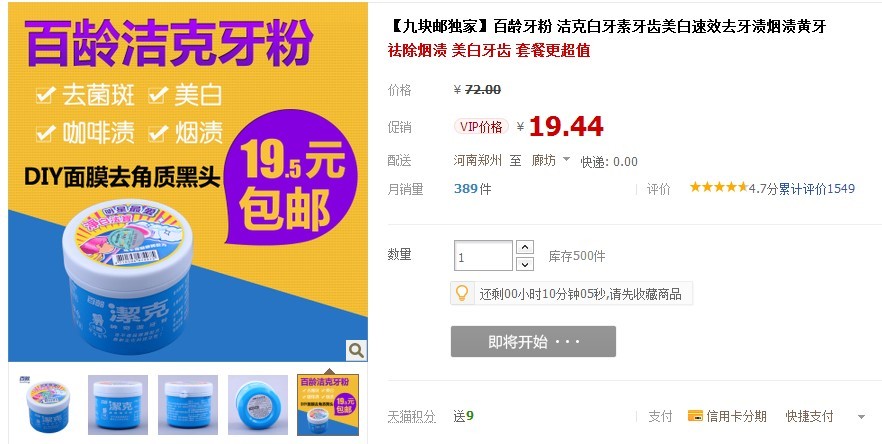The height and width of the screenshot is (444, 882).
Task: Click the 即将开始 button
Action: tap(533, 341)
